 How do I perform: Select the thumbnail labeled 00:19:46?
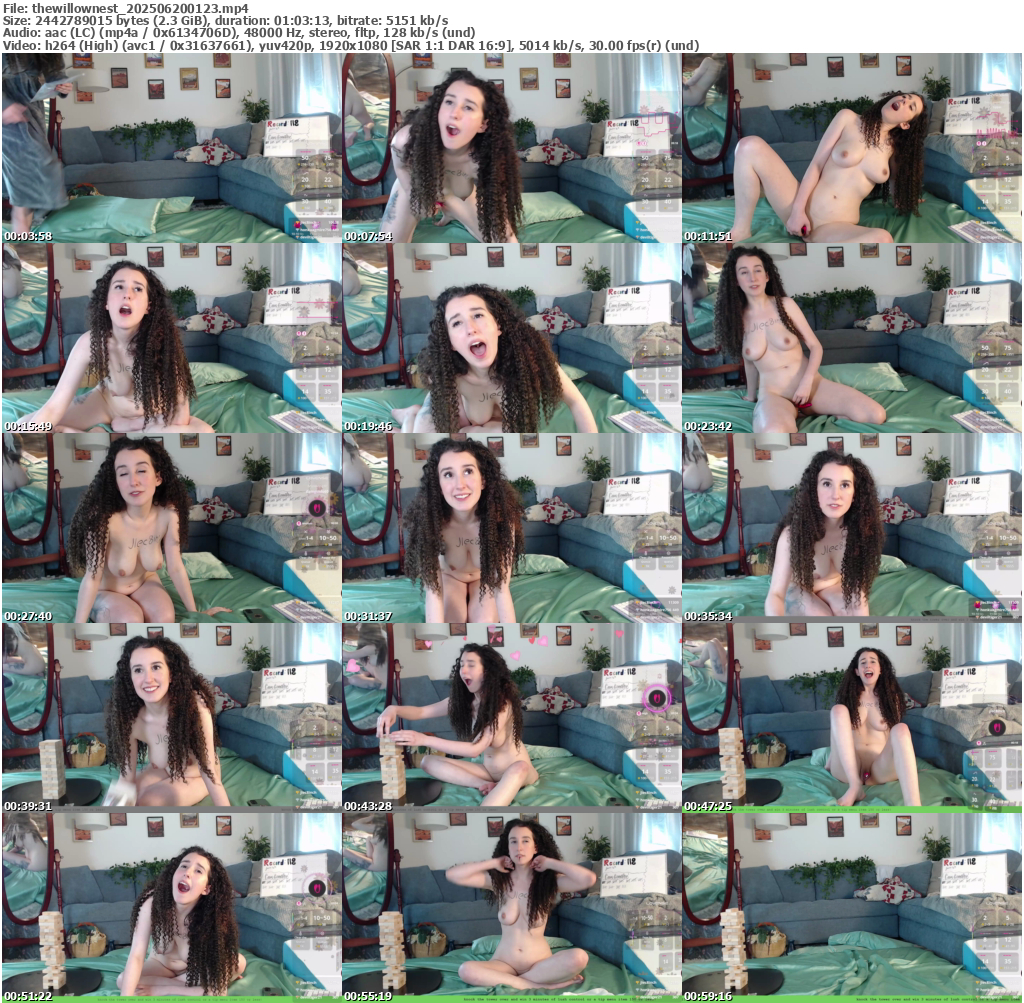pos(511,338)
